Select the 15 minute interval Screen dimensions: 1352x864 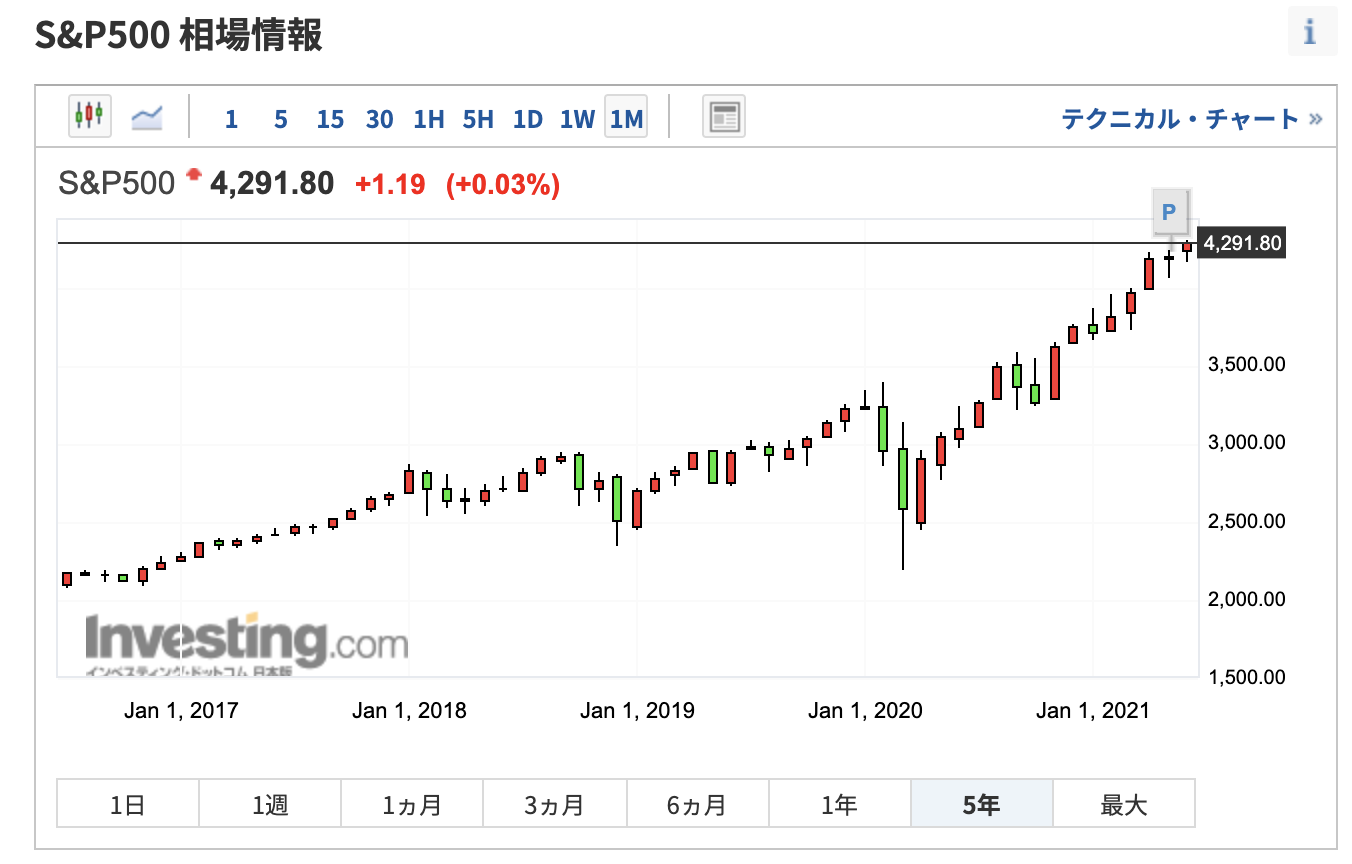pyautogui.click(x=330, y=120)
